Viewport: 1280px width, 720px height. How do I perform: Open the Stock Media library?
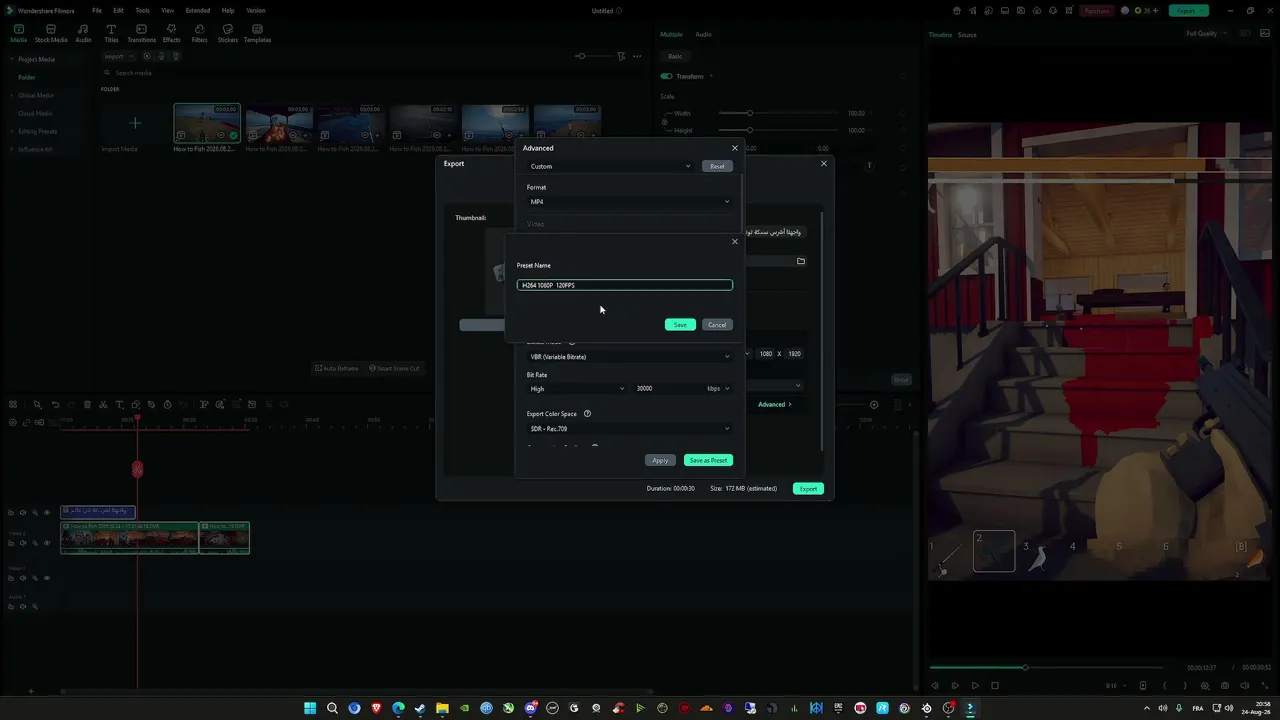(x=51, y=33)
